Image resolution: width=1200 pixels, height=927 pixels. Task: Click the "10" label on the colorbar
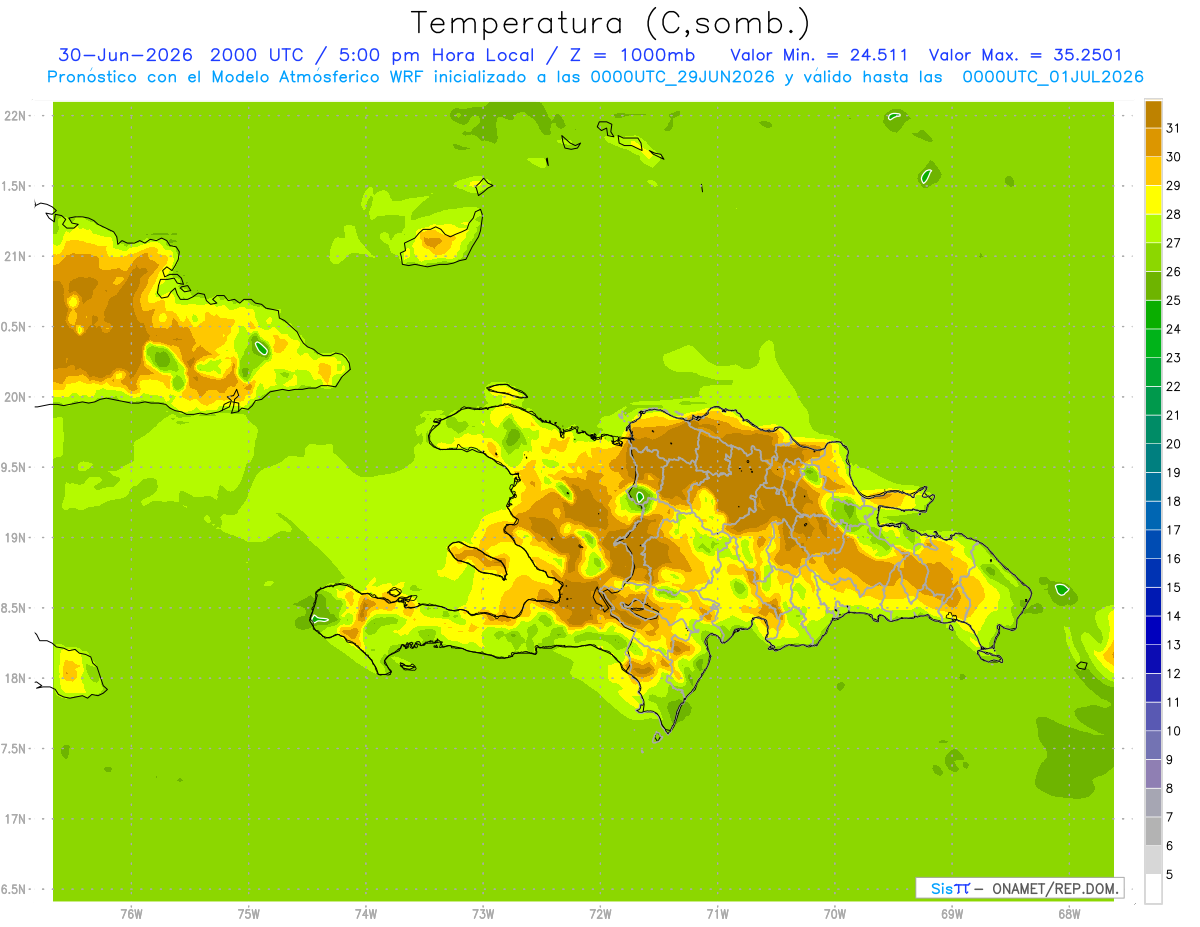tap(1174, 731)
